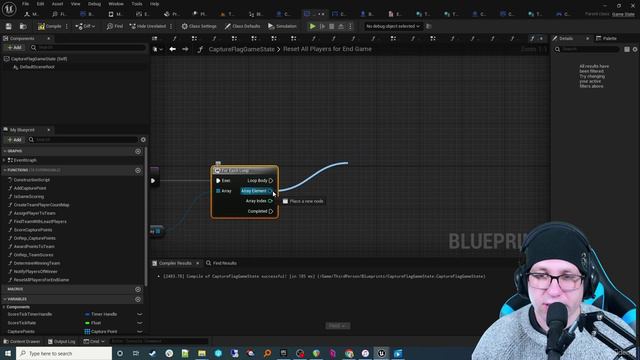This screenshot has width=640, height=360.
Task: Open the ConstructionScript function
Action: point(31,180)
